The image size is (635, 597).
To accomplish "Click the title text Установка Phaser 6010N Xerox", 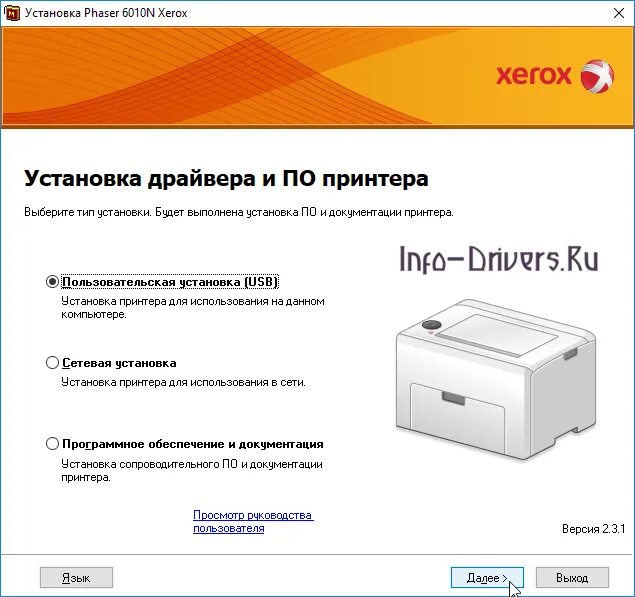I will click(106, 13).
